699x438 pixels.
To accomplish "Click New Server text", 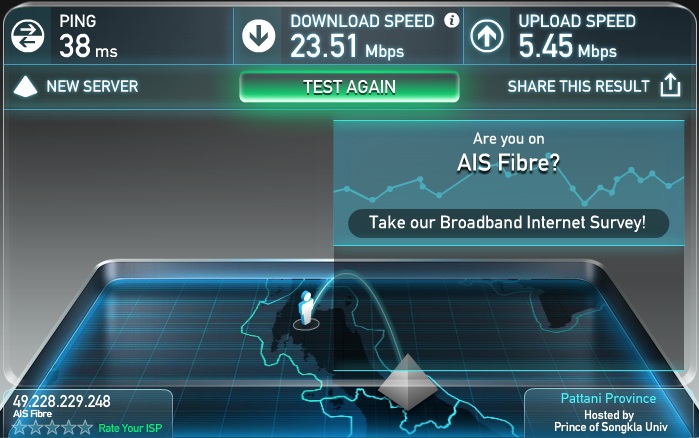I will [92, 86].
